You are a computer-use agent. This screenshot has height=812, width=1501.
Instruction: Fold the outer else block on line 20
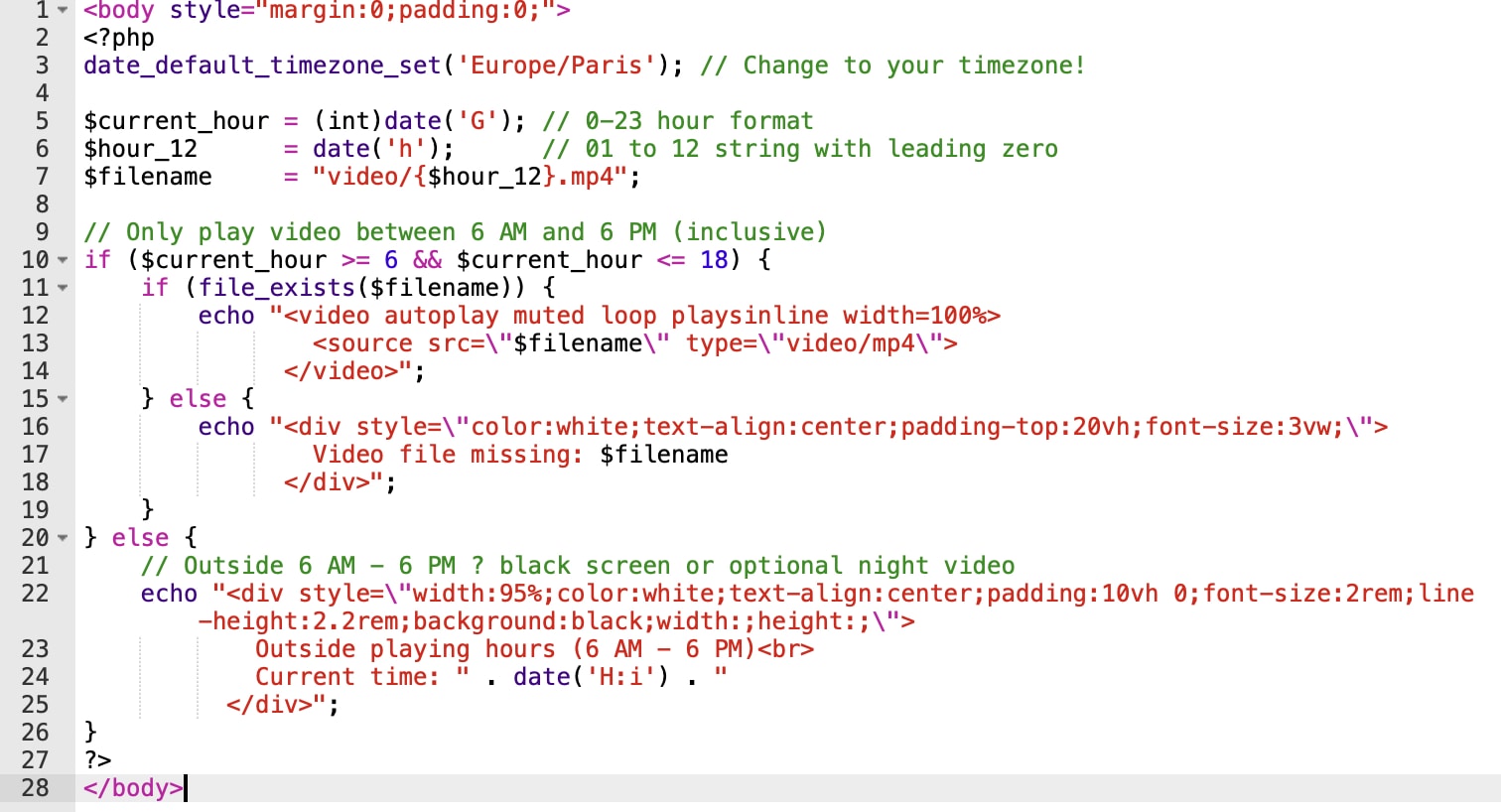tap(63, 538)
